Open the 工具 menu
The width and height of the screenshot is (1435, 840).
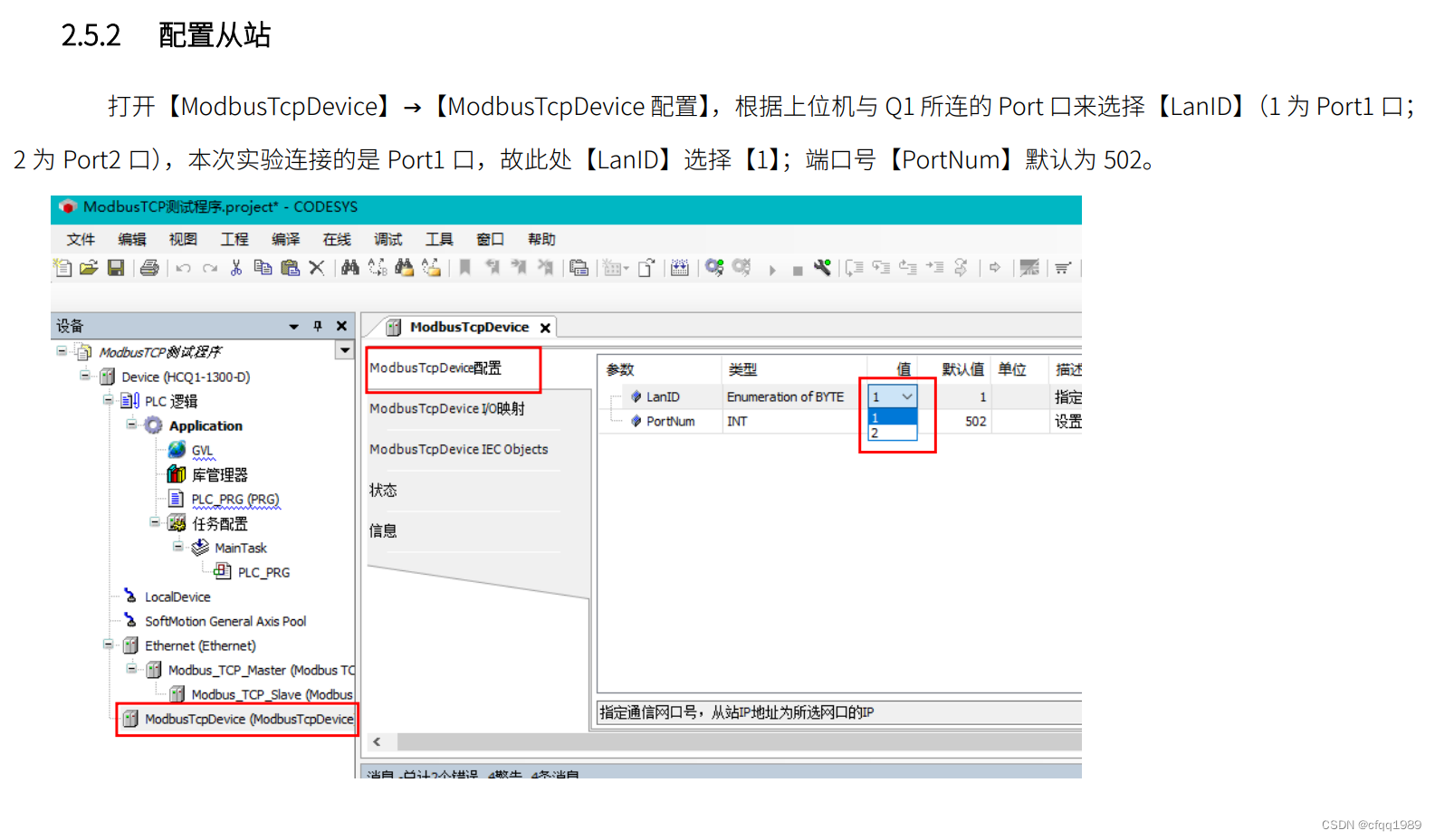click(439, 239)
